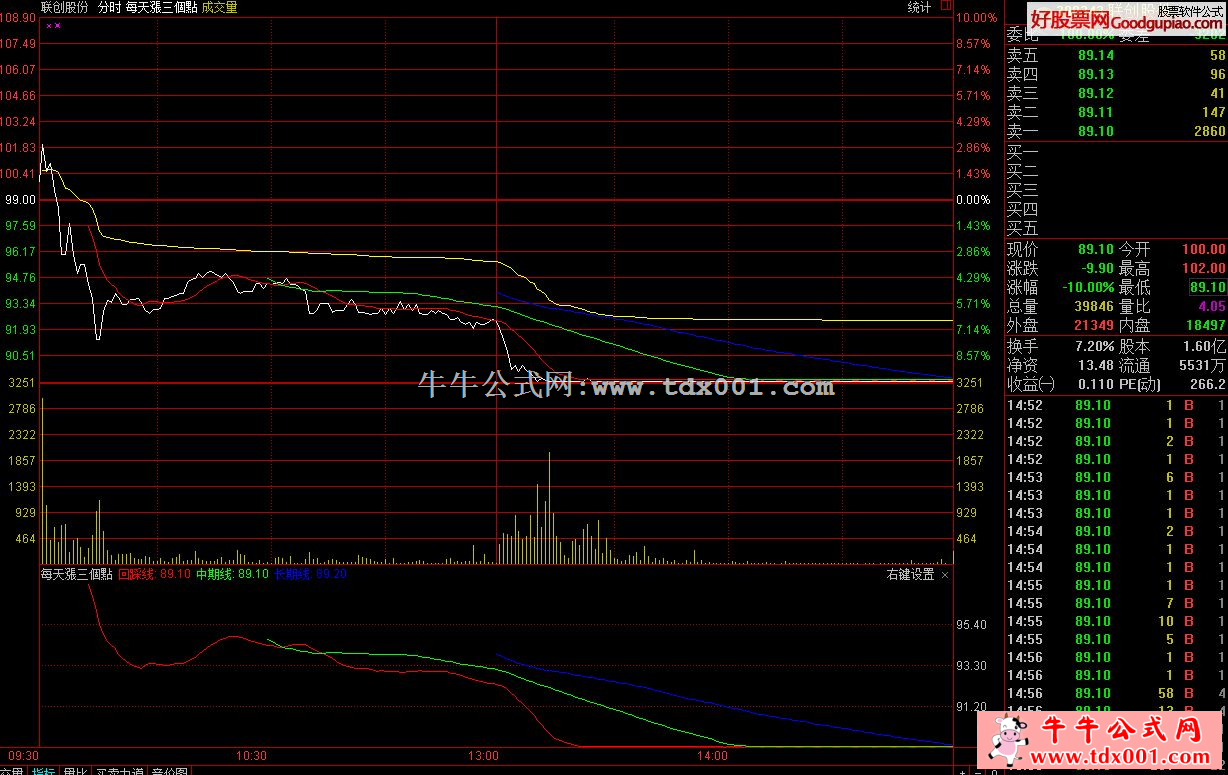Click the 净资 value 13.48
The height and width of the screenshot is (775, 1228).
click(1097, 365)
